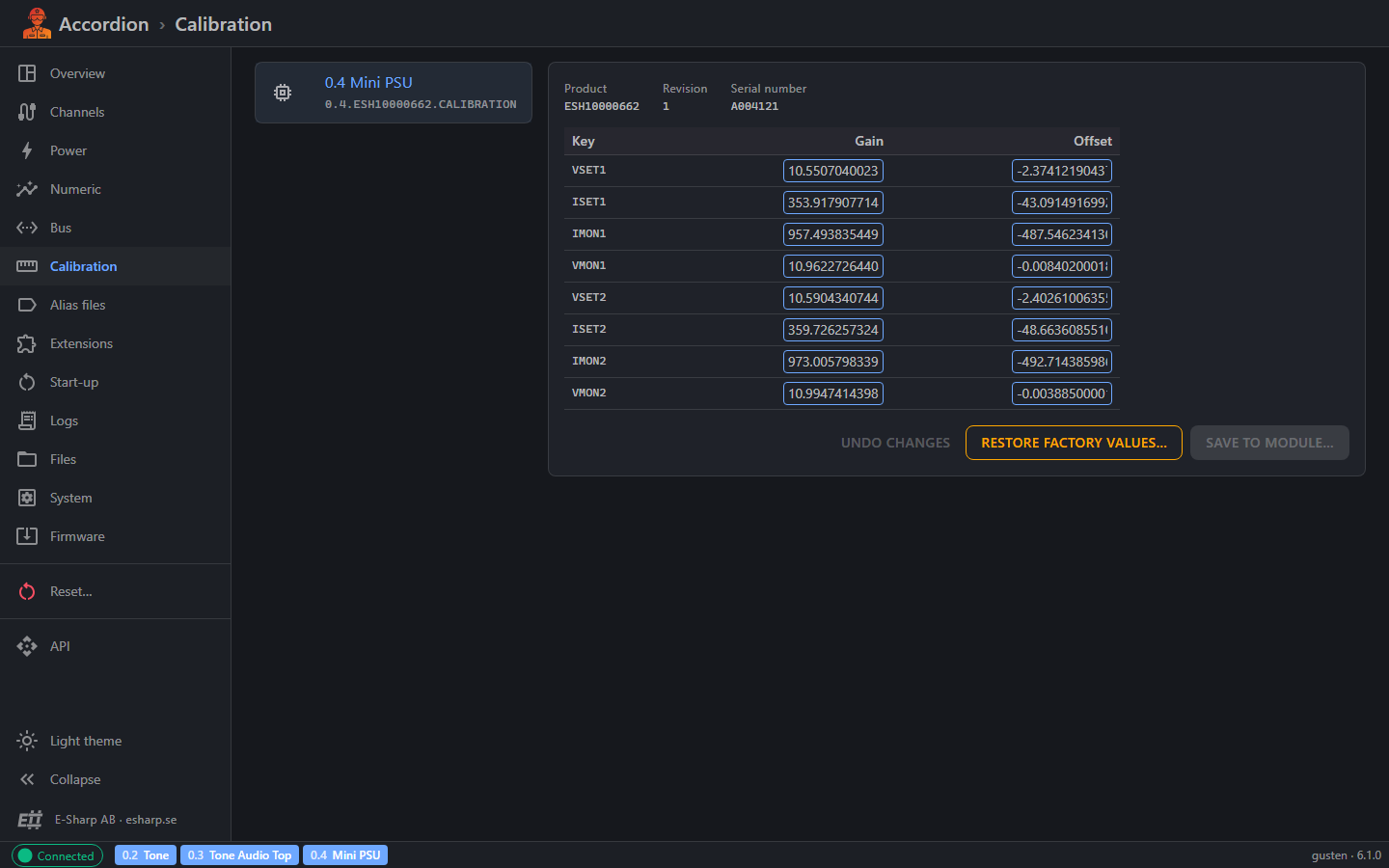Open the E-Sharp AB esharp.se link
Viewport: 1389px width, 868px height.
(116, 820)
